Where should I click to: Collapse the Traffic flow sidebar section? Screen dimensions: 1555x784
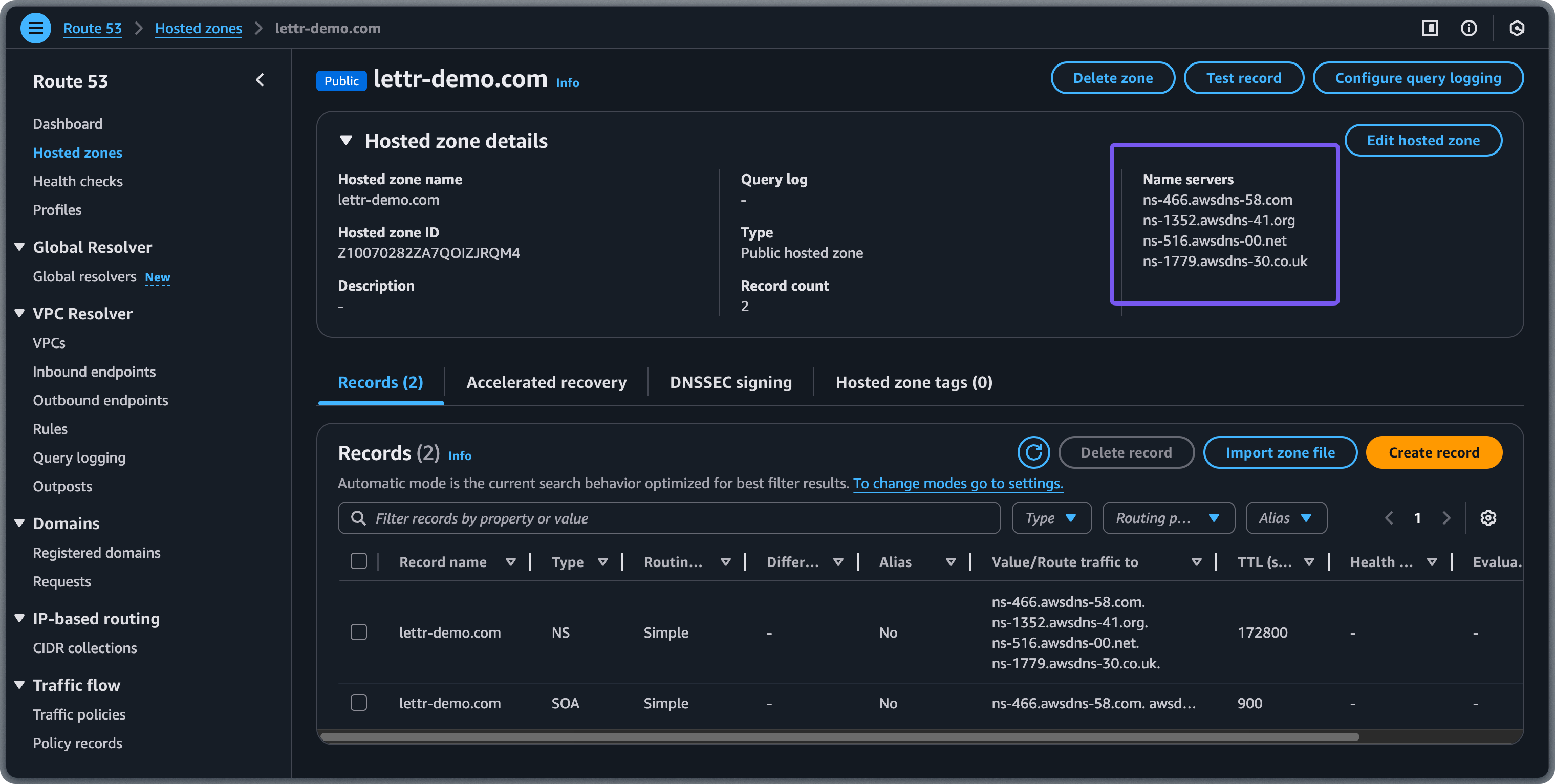click(19, 684)
